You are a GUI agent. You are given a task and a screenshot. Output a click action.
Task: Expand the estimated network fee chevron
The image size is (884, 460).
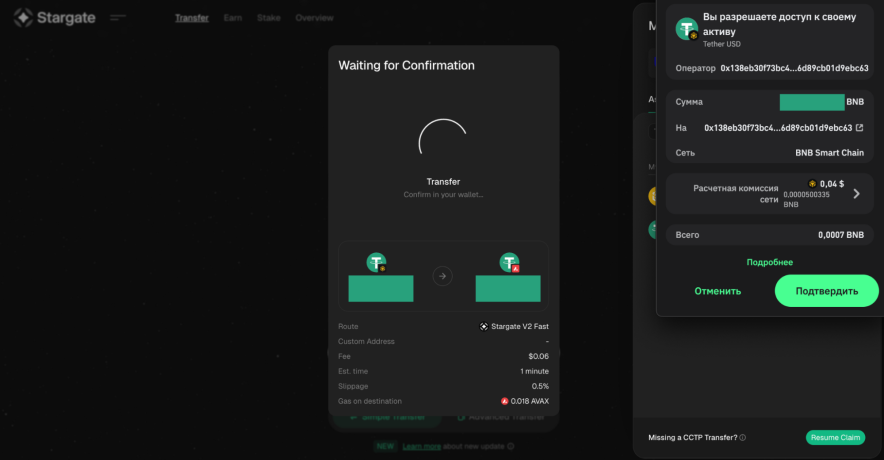point(856,193)
